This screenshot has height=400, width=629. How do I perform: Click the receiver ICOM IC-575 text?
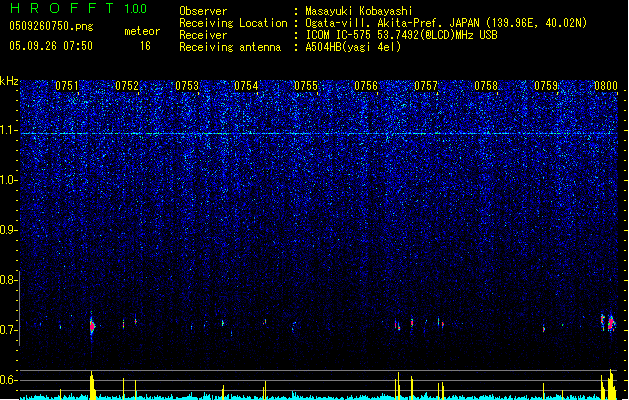[401, 35]
